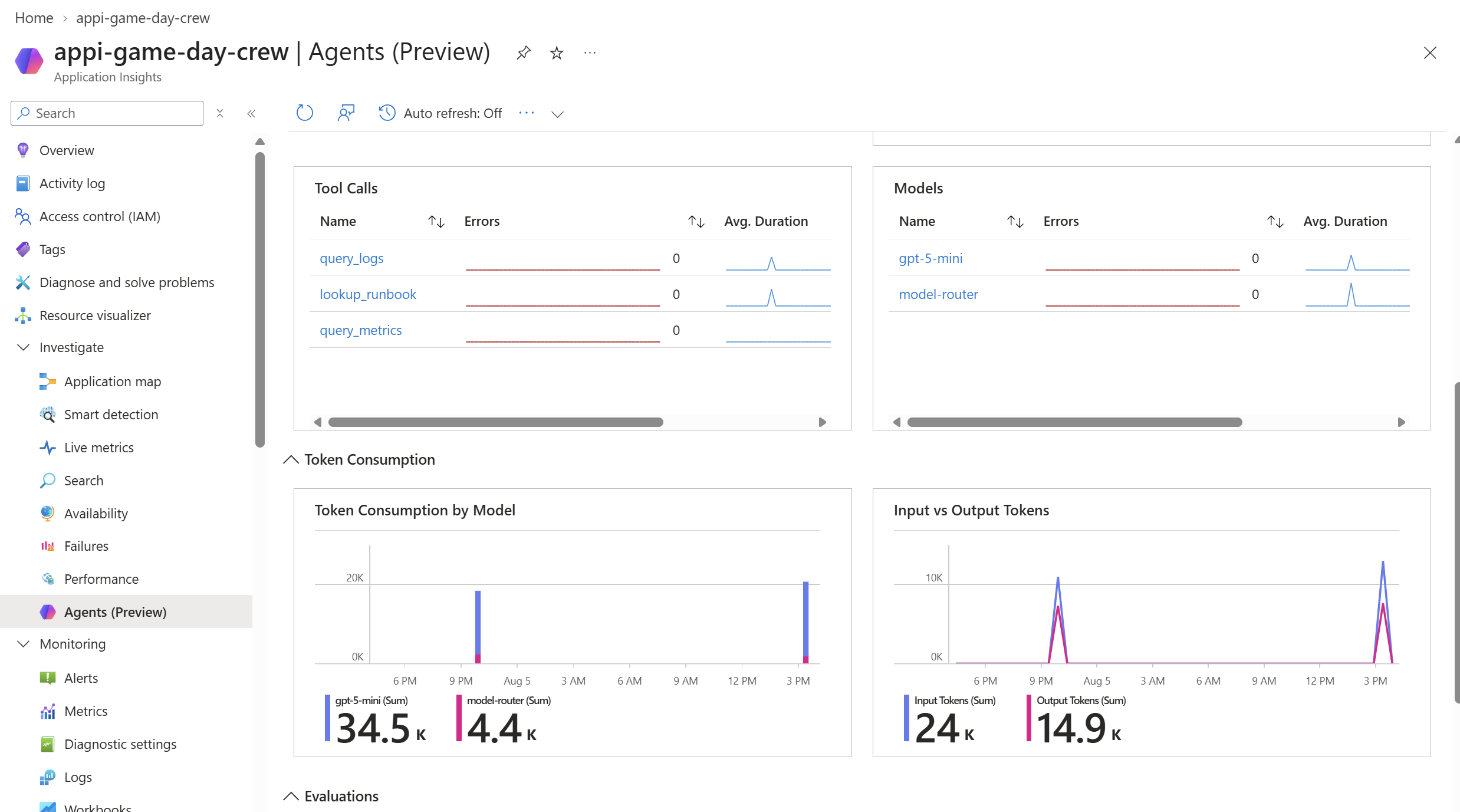This screenshot has width=1460, height=812.
Task: Open toolbar overflow ellipsis after Auto refresh
Action: (x=527, y=113)
